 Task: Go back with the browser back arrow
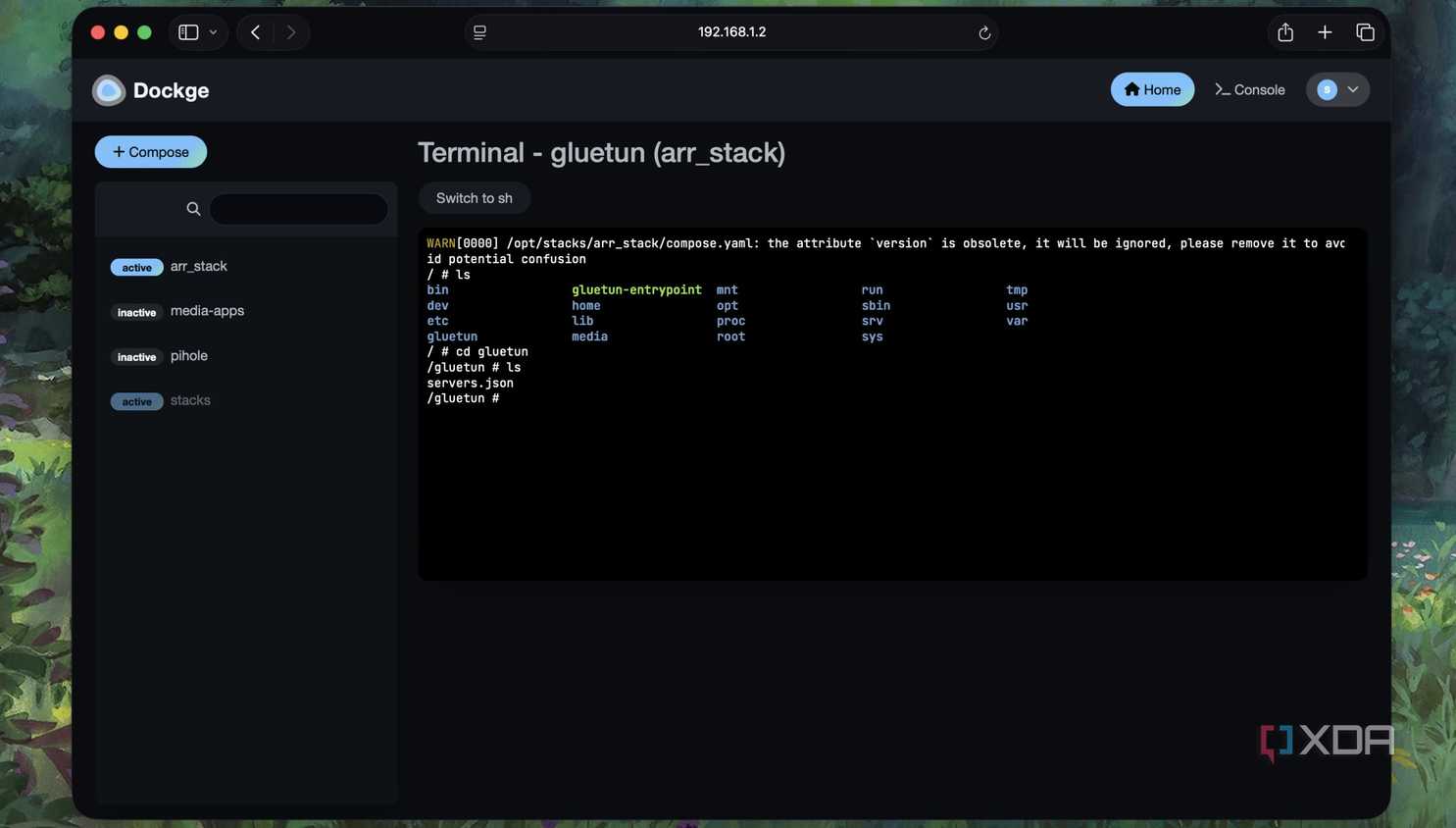click(x=255, y=32)
